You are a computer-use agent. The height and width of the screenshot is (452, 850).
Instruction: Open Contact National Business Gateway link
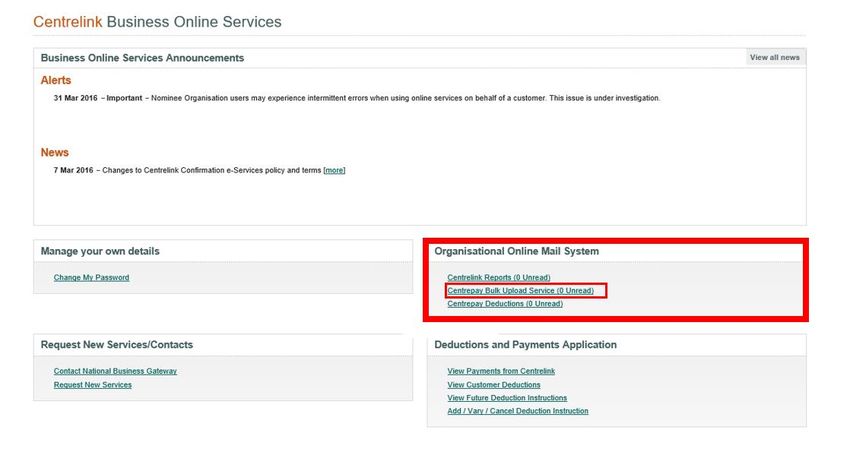(x=115, y=371)
